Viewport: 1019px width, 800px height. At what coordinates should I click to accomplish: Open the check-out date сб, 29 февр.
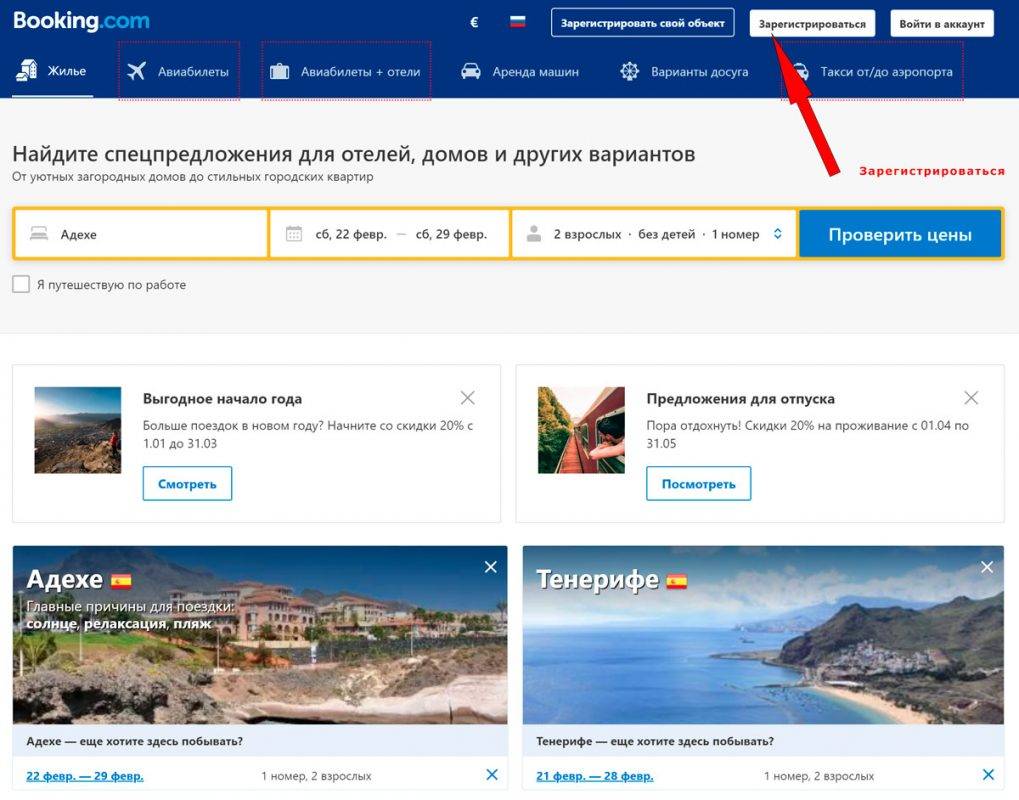click(x=451, y=234)
